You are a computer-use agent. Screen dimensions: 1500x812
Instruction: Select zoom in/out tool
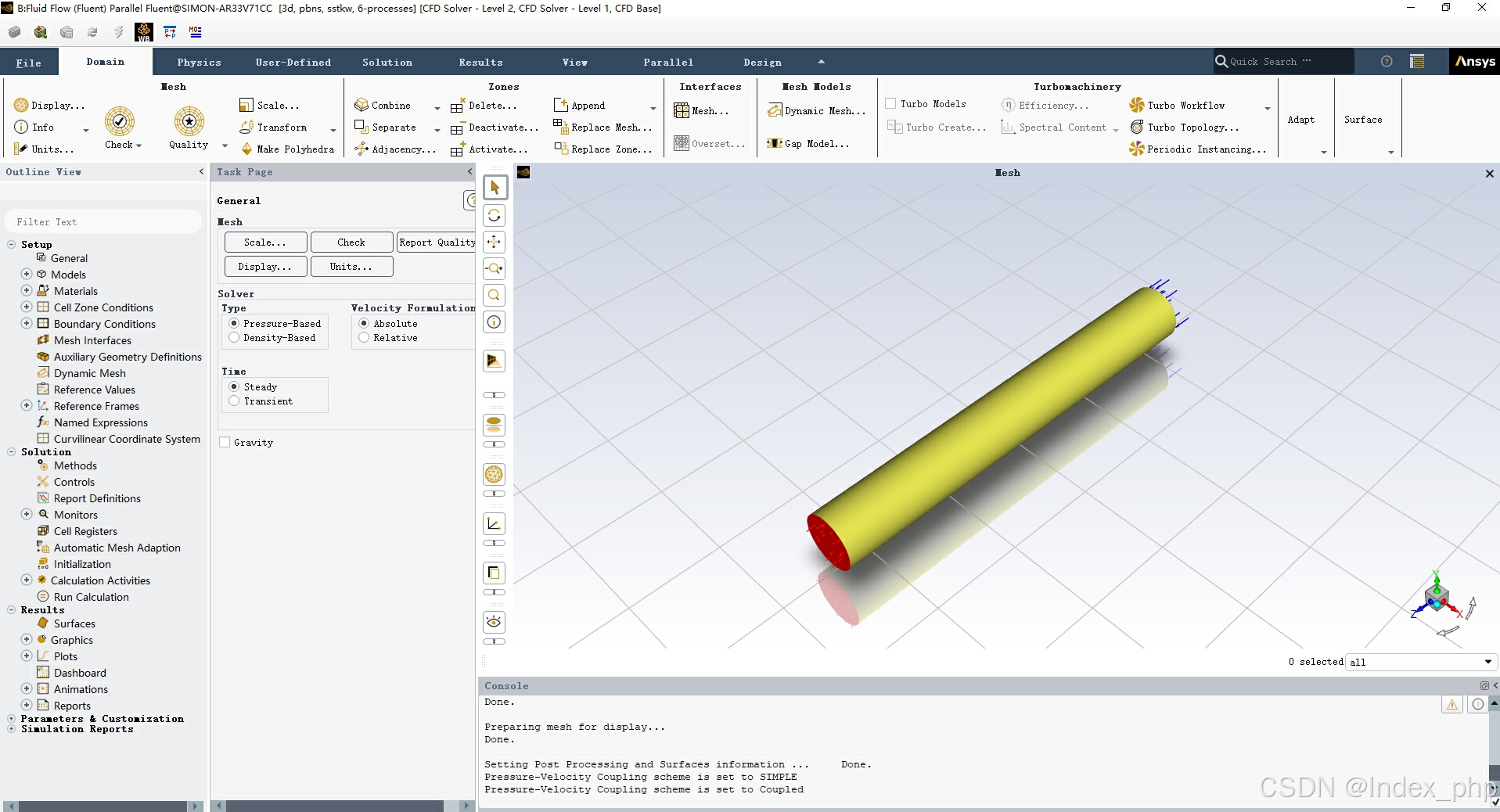pyautogui.click(x=495, y=268)
